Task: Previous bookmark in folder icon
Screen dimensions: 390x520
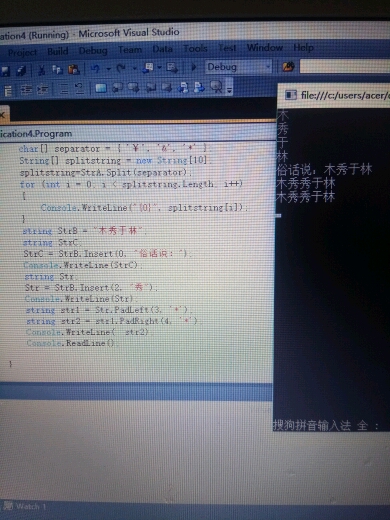Action: click(x=151, y=87)
